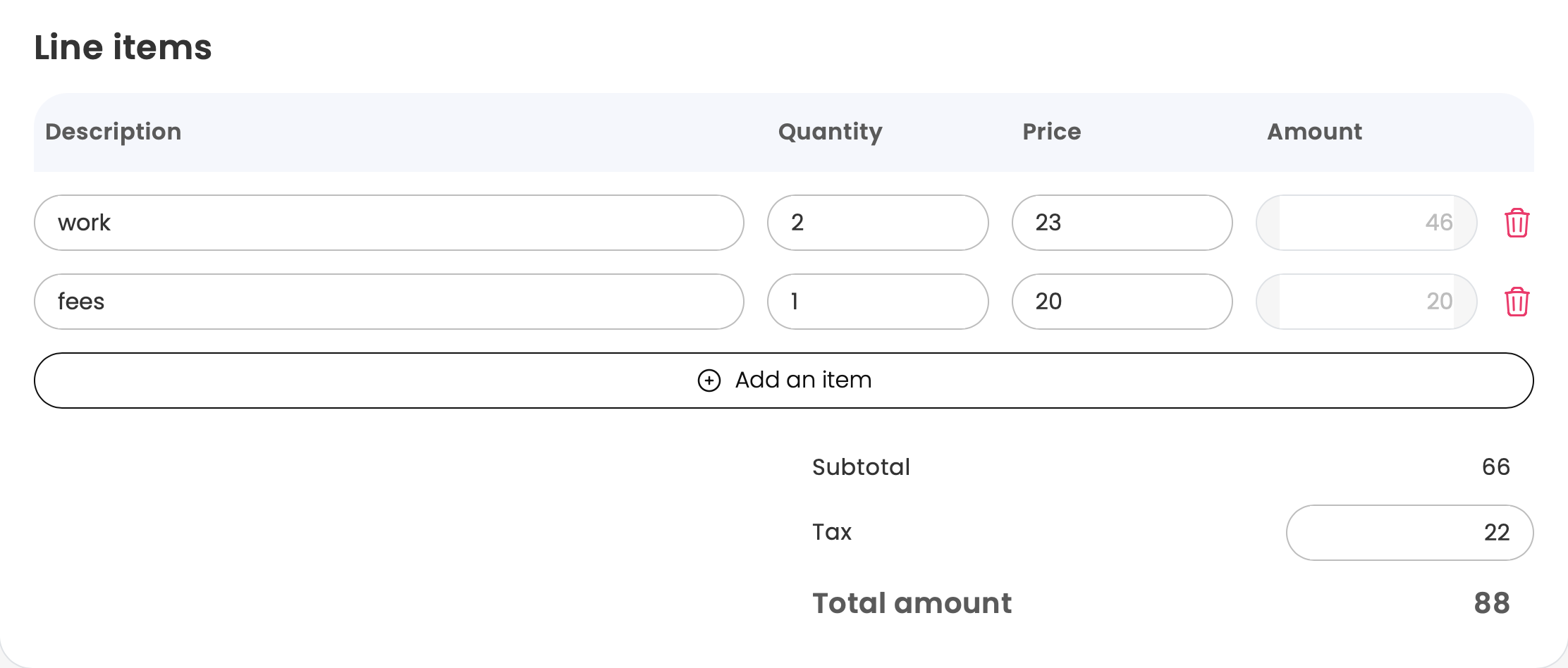
Task: Click the price field showing 20
Action: click(x=1122, y=302)
